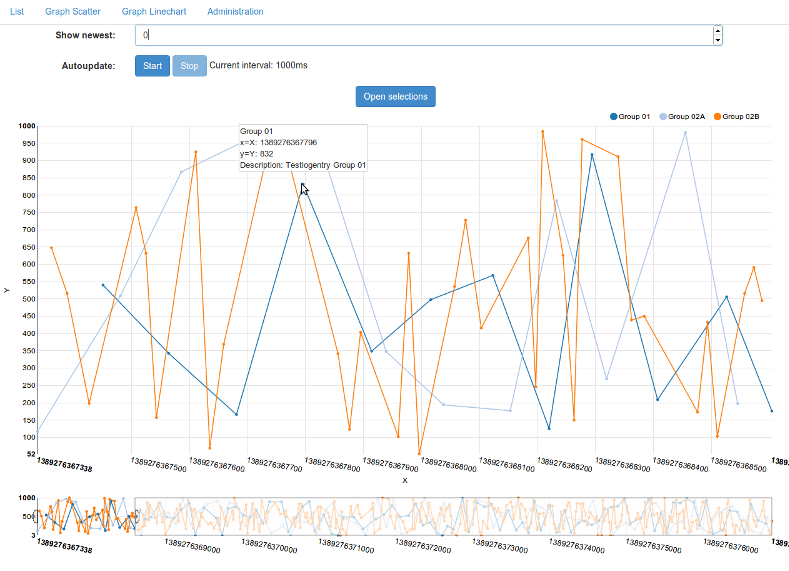789x571 pixels.
Task: Toggle Group 01 legend series
Action: click(x=629, y=117)
